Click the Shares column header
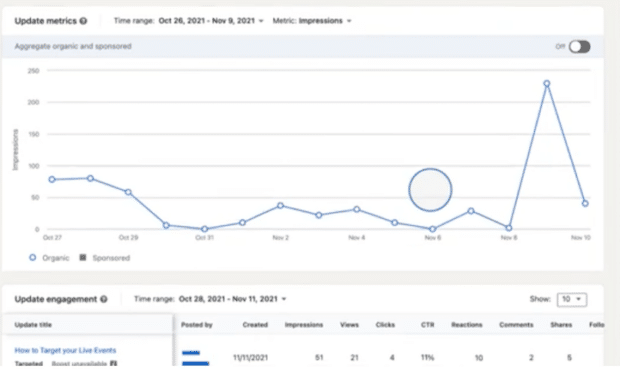This screenshot has width=620, height=372. pos(561,325)
